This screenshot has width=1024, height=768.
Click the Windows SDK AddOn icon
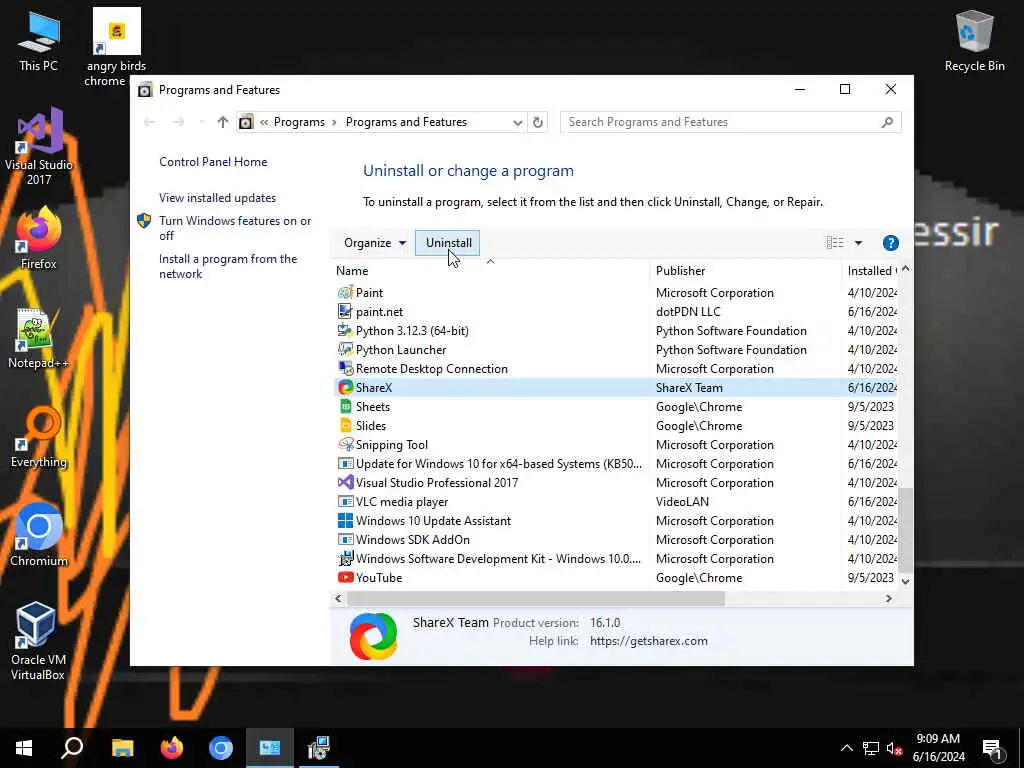(345, 539)
